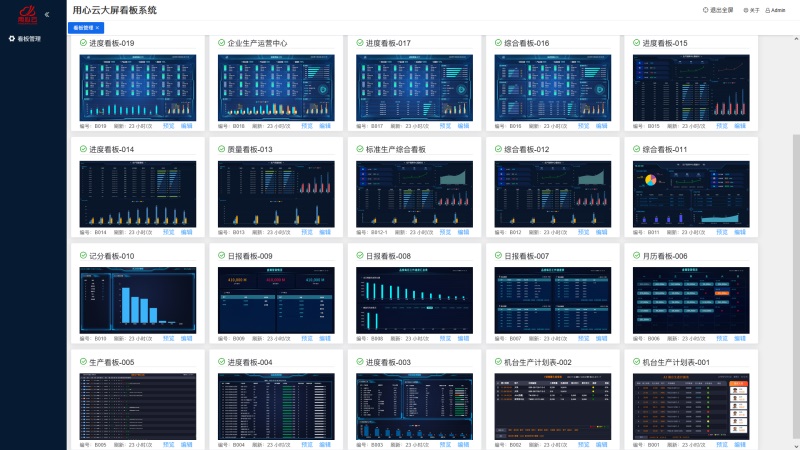The height and width of the screenshot is (450, 800).
Task: Open 看板管理 in the sidebar menu
Action: coord(29,39)
